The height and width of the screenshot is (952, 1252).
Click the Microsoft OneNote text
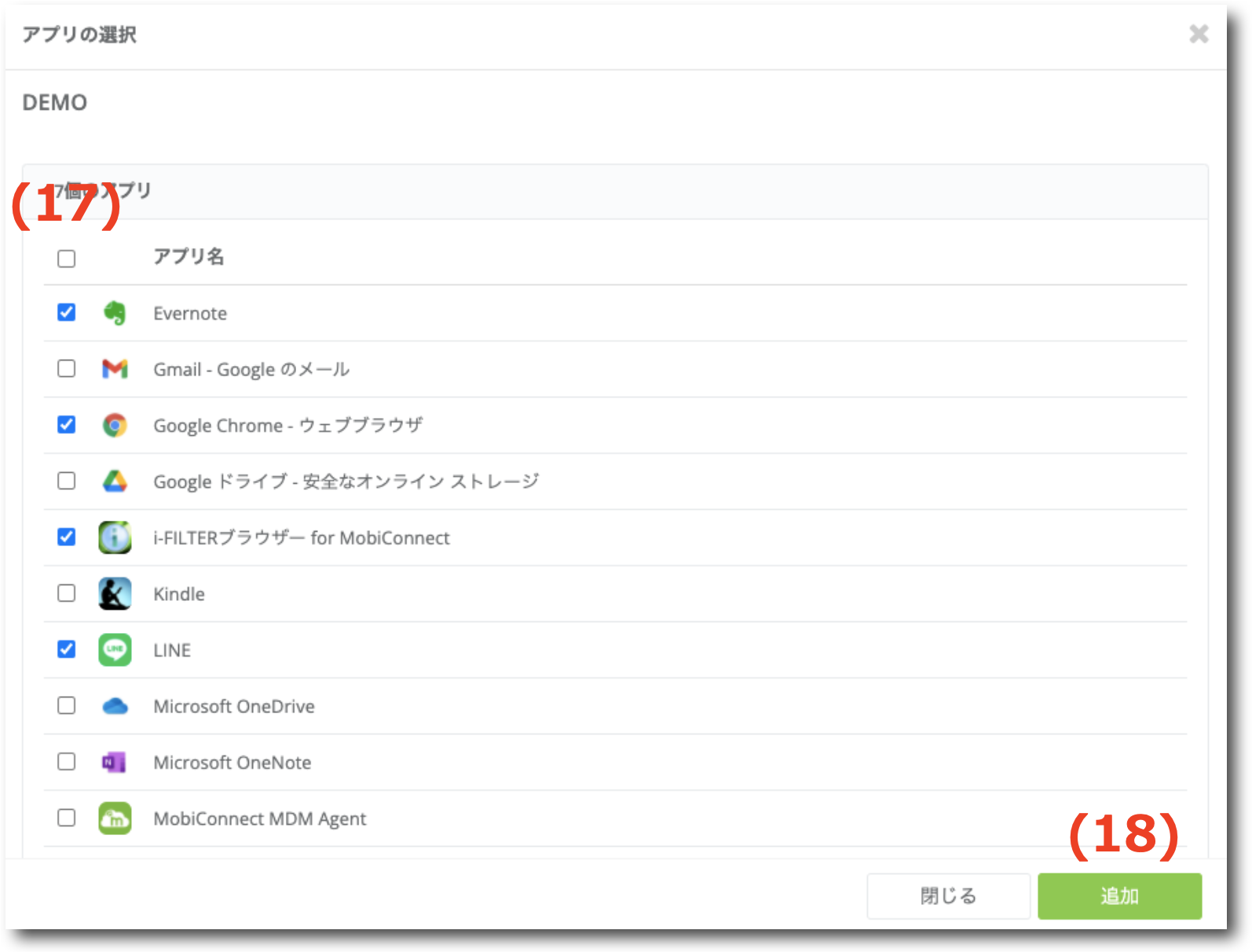click(x=232, y=763)
